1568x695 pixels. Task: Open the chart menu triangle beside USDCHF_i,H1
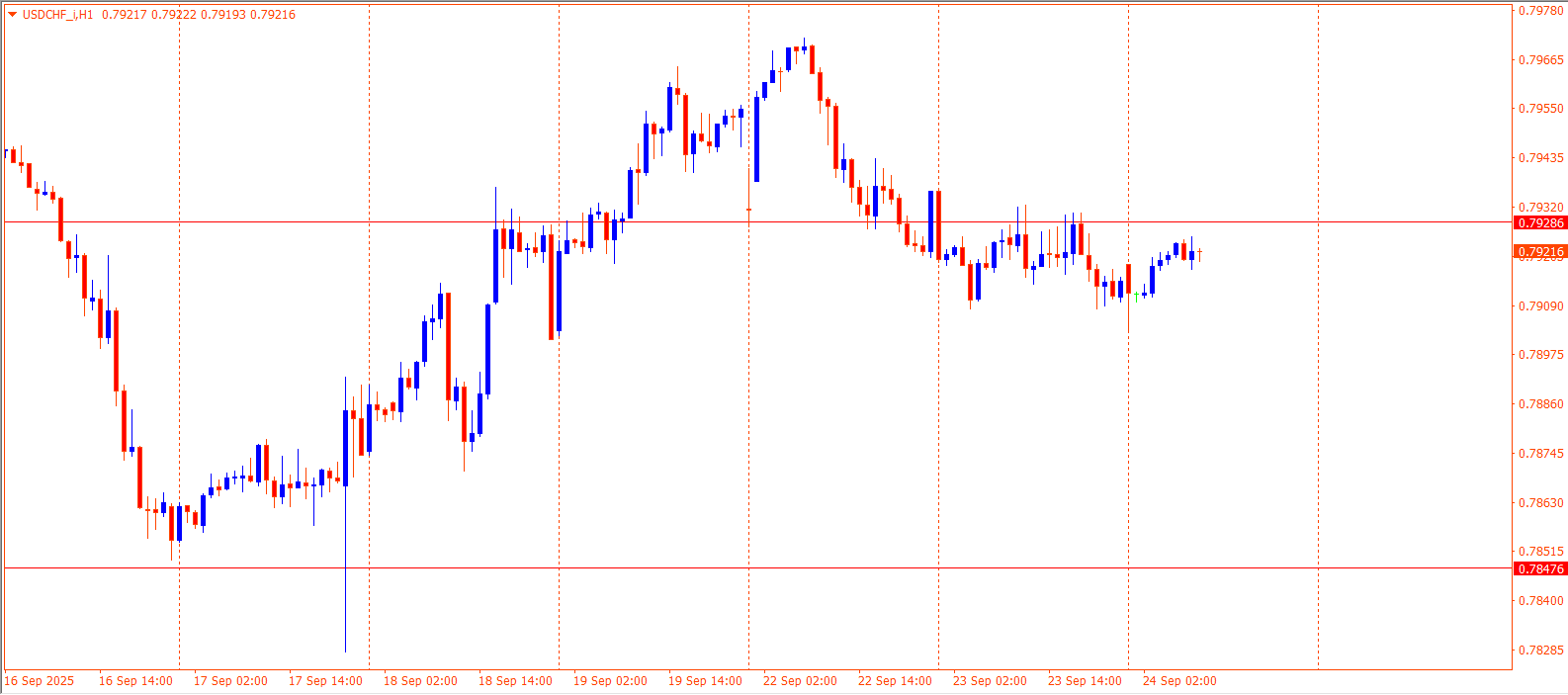tap(12, 15)
